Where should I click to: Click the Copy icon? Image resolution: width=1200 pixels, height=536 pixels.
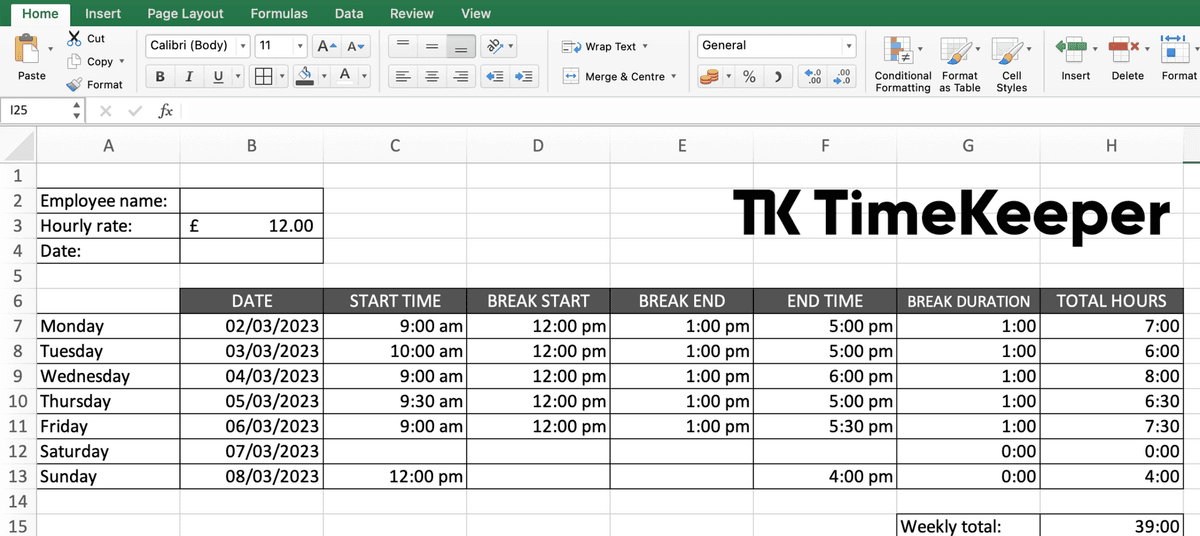click(x=74, y=61)
